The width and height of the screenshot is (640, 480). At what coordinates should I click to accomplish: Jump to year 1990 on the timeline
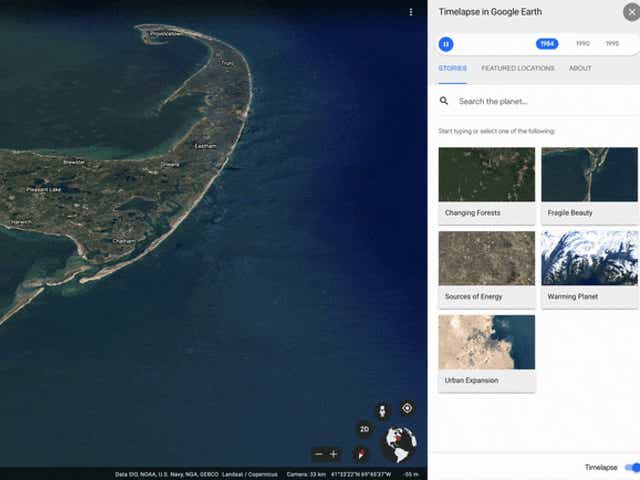582,44
